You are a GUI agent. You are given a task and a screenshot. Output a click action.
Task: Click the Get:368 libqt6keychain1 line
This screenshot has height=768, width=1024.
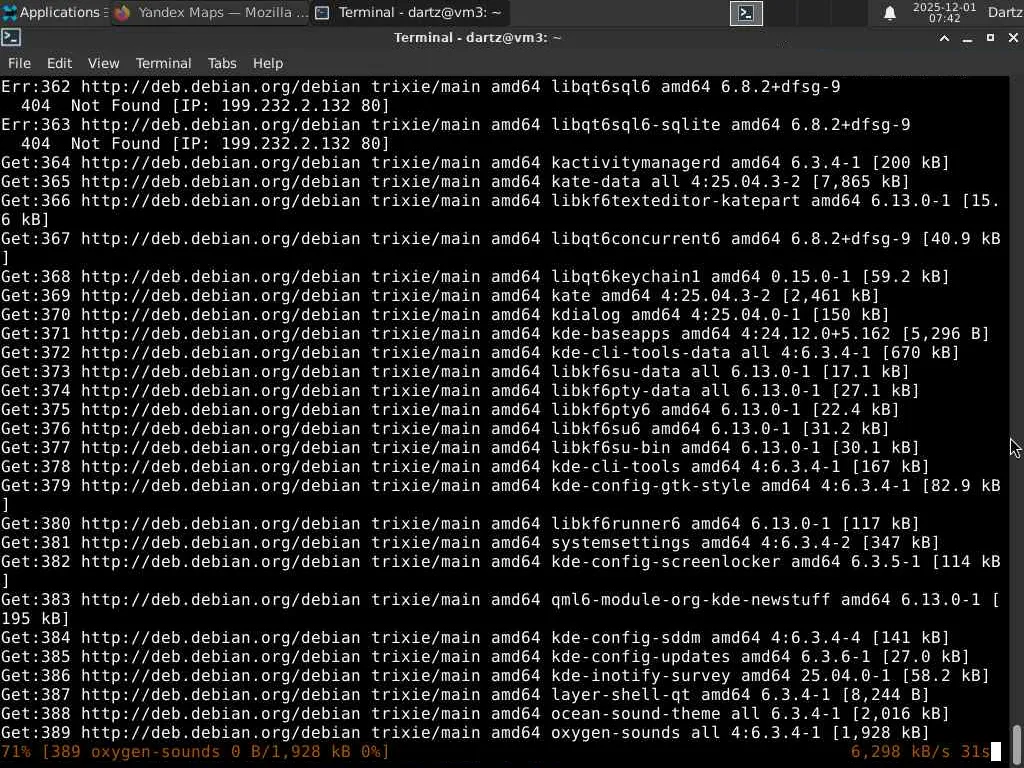475,276
